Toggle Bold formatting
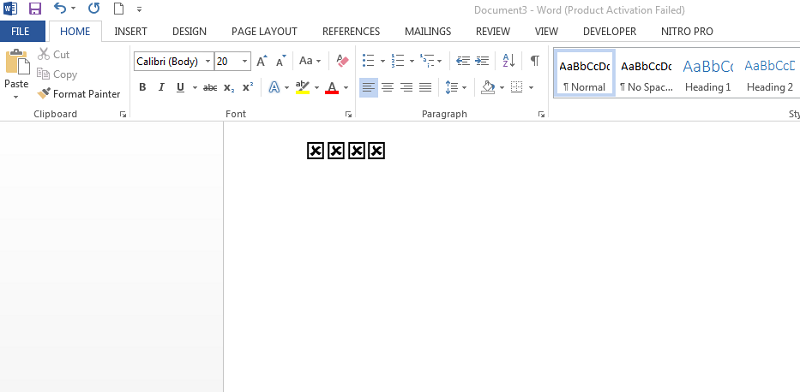Screen dimensions: 800x392 point(142,87)
